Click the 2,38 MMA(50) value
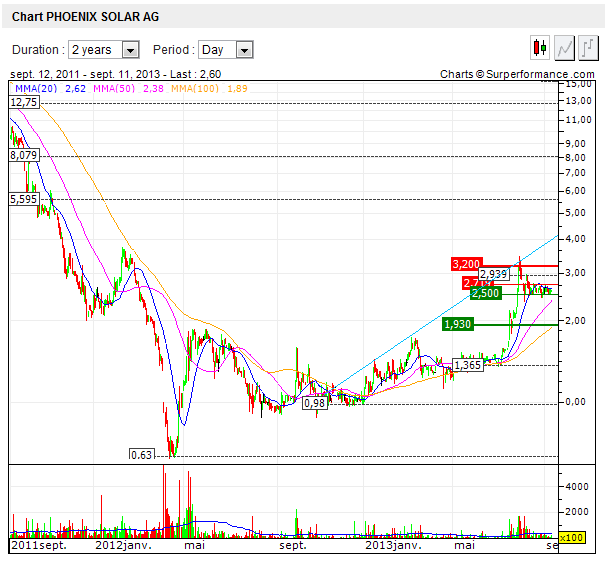605x561 pixels. 153,89
